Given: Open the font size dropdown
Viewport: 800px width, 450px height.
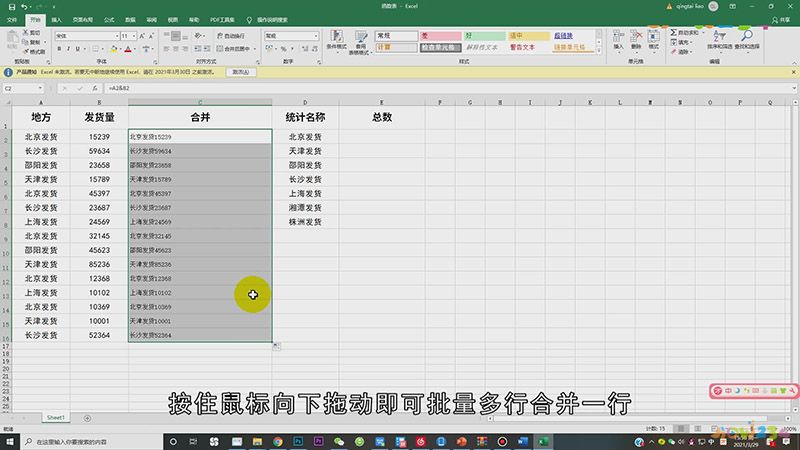Looking at the screenshot, I should pos(134,36).
